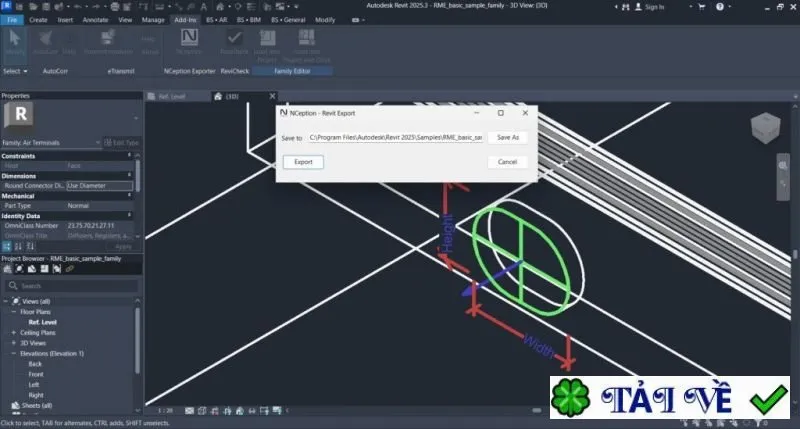Open the Add-Ins ribbon tab
Viewport: 800px width, 429px height.
tap(185, 20)
